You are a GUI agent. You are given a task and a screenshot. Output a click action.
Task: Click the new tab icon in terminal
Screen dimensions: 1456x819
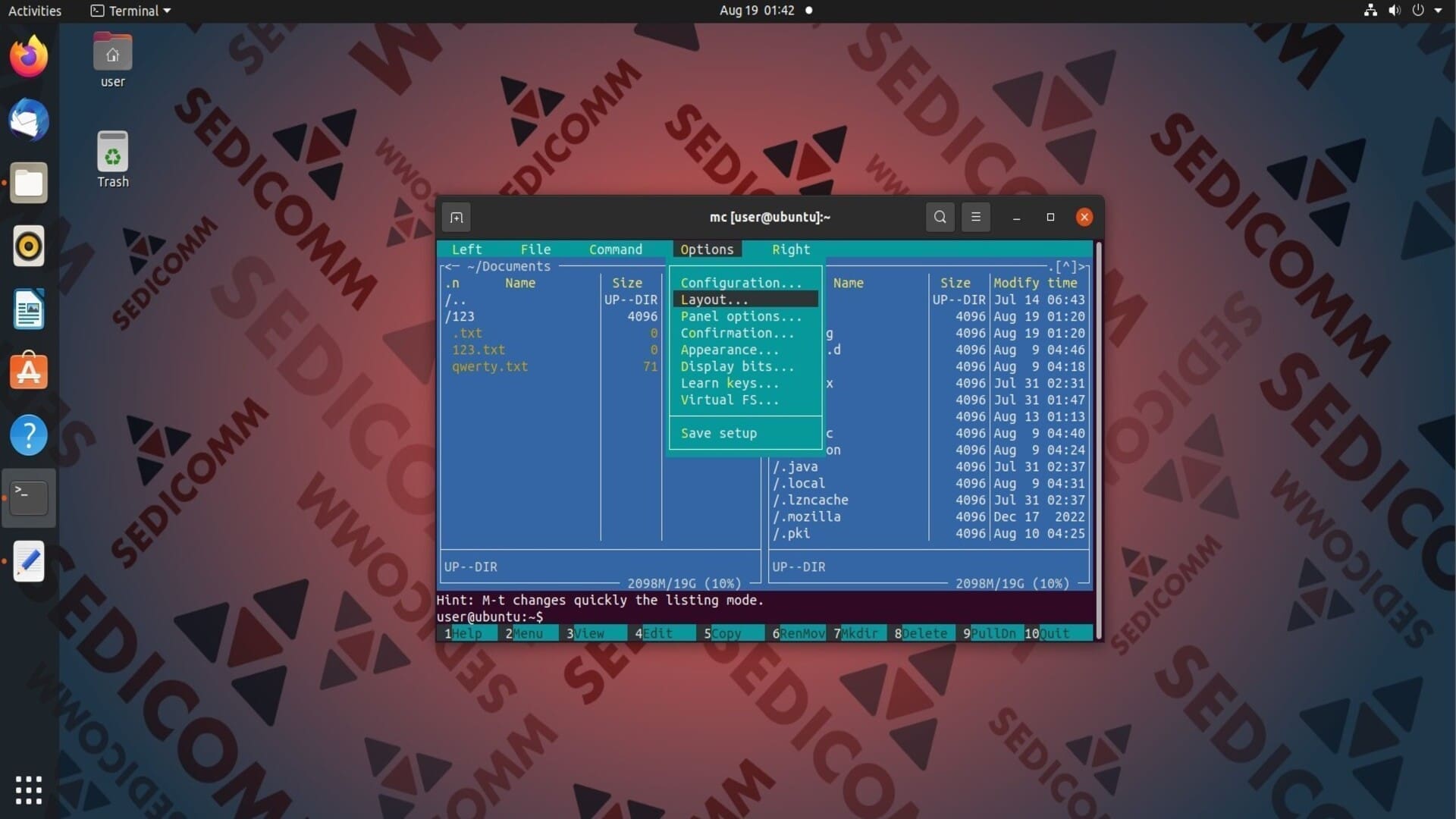pos(456,218)
